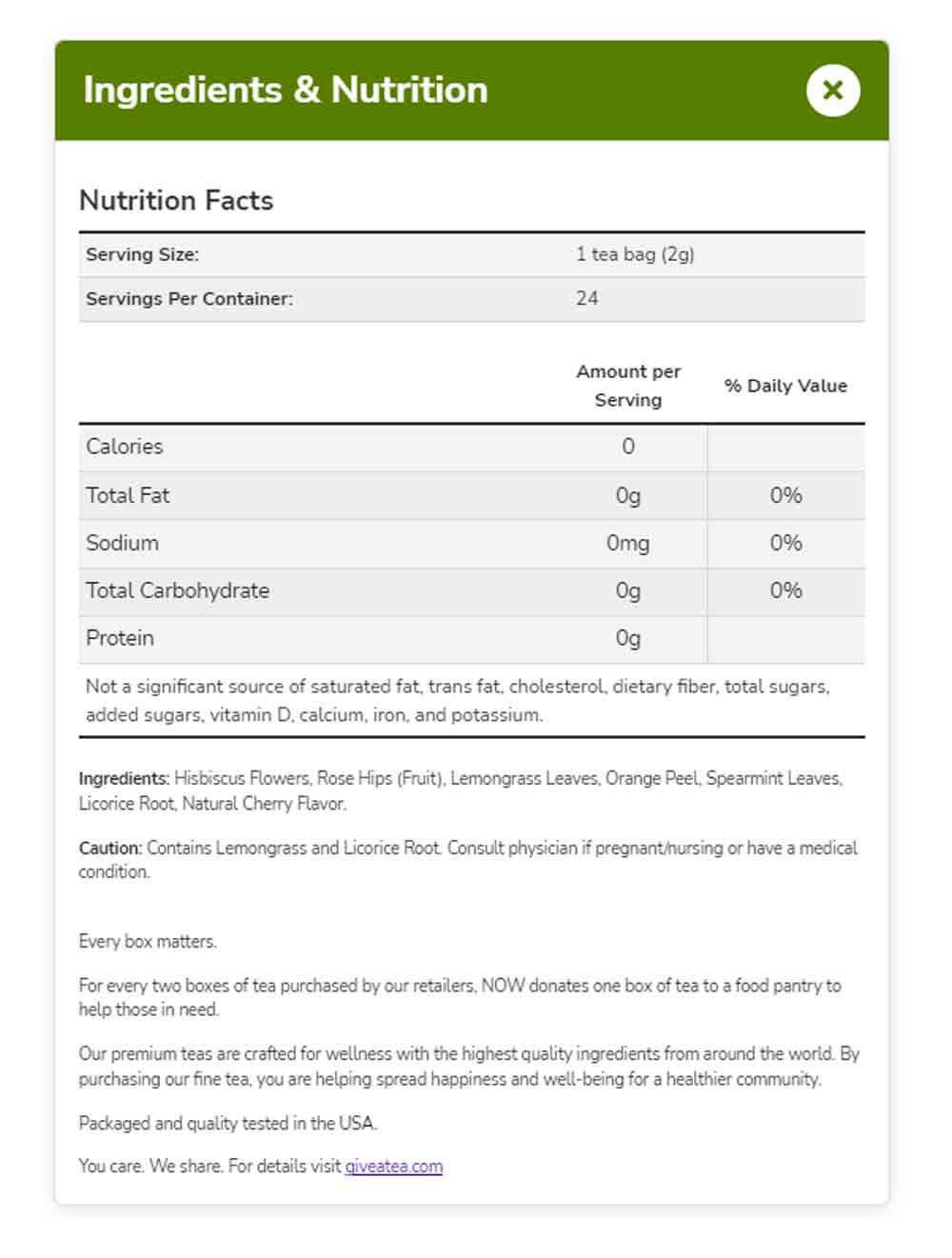Click the bold Ingredients label
The width and height of the screenshot is (952, 1258).
[124, 778]
